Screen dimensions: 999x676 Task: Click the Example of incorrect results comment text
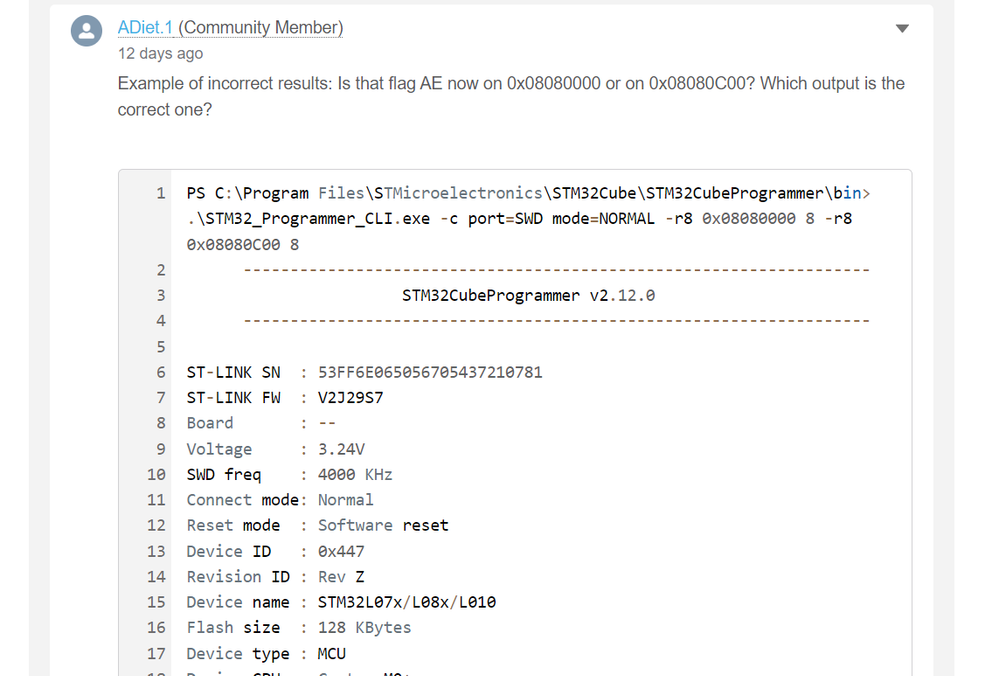coord(511,96)
